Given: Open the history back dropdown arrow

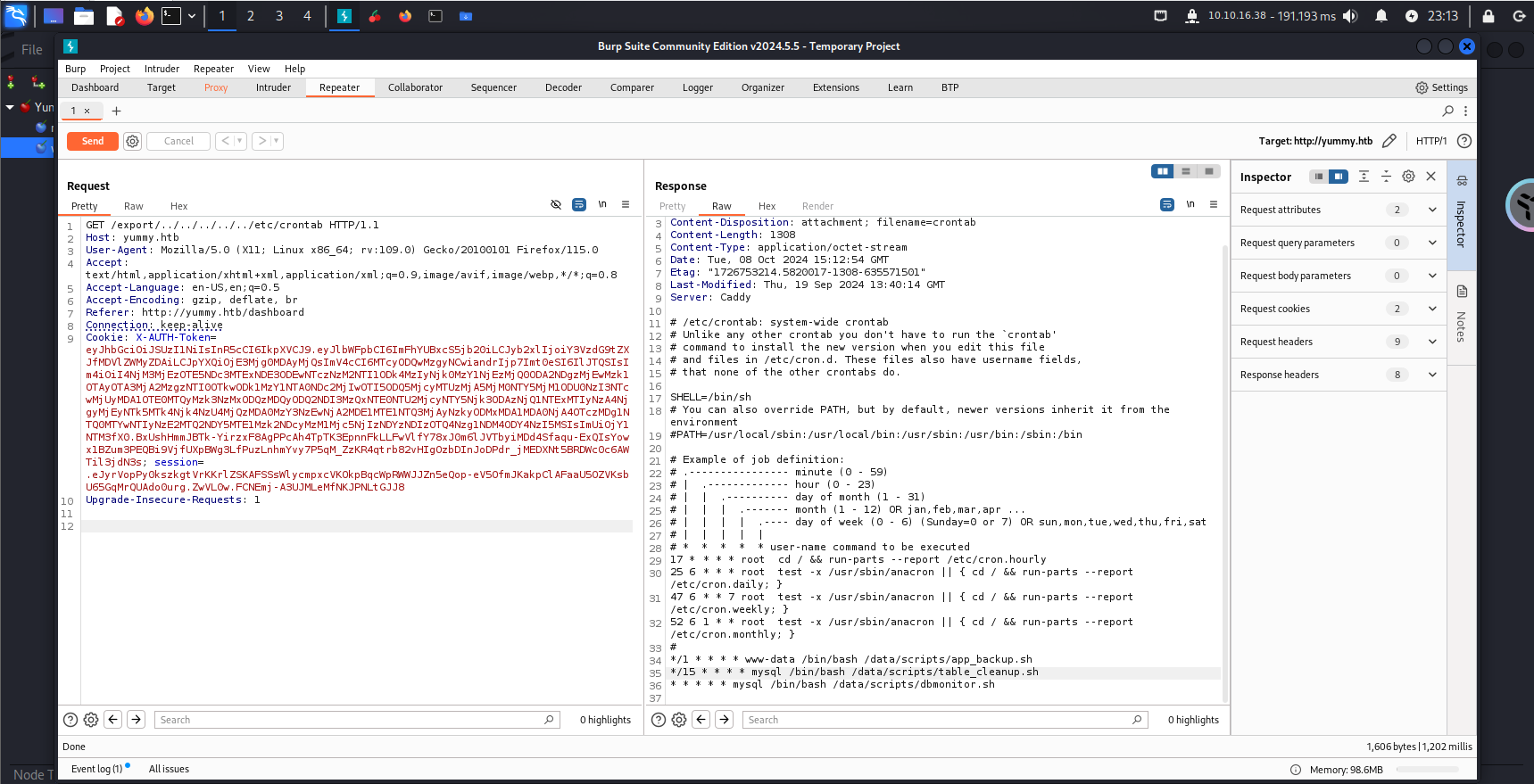Looking at the screenshot, I should click(239, 141).
